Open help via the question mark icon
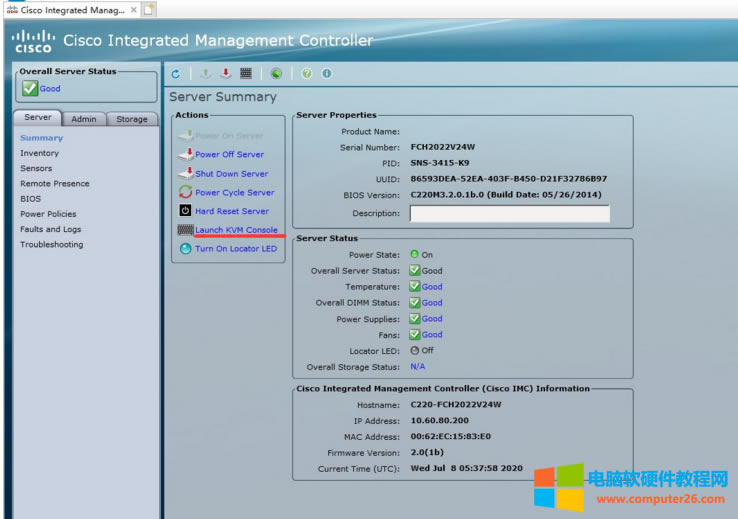The image size is (738, 519). click(x=307, y=74)
